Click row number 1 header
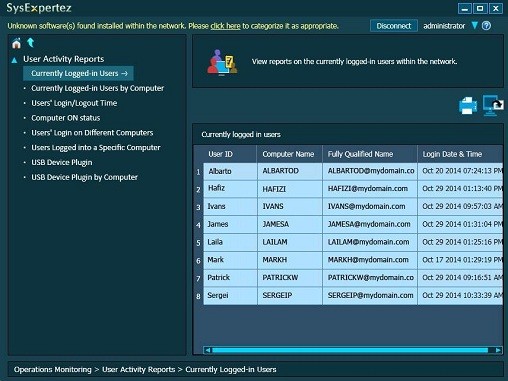 198,172
